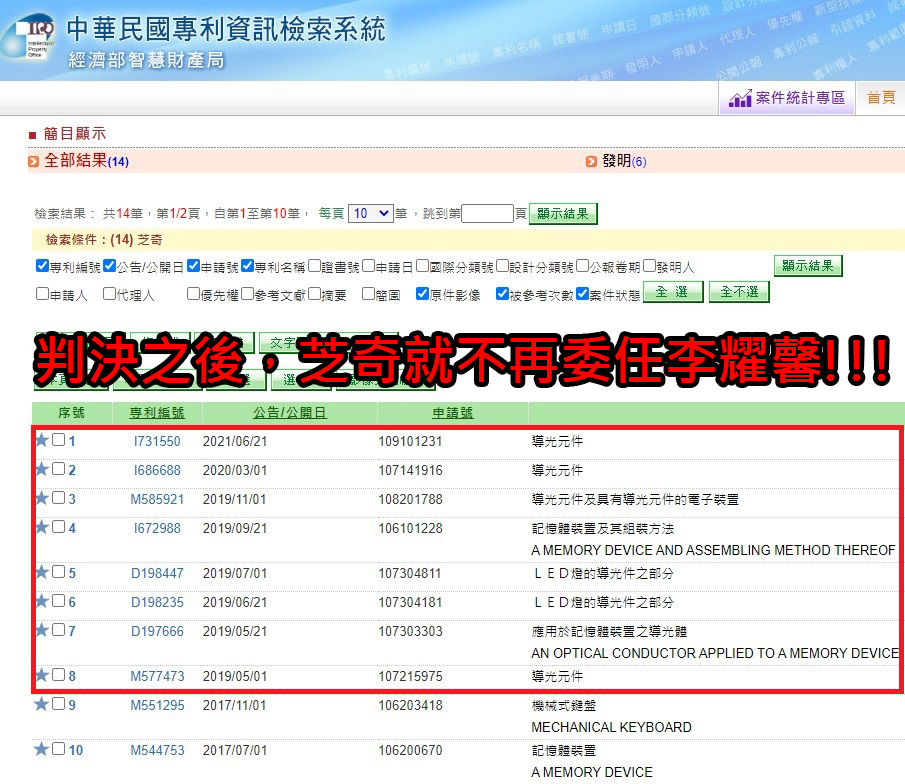Star the row 3 patent M585921
Viewport: 905px width, 784px height.
click(42, 498)
